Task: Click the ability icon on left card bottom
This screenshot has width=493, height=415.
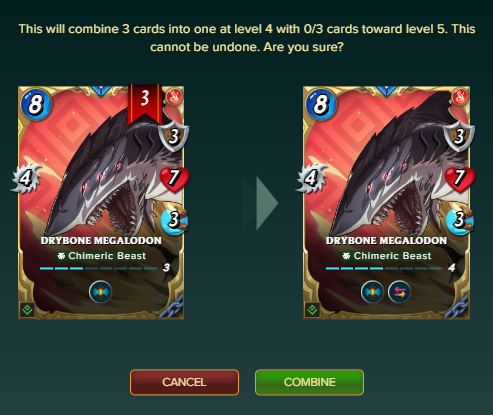Action: [100, 292]
